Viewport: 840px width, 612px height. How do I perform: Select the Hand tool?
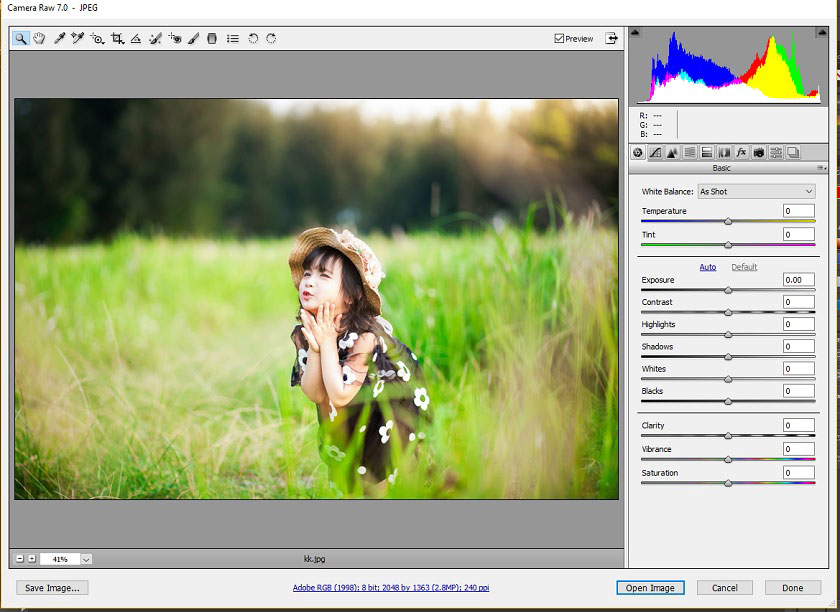pyautogui.click(x=39, y=39)
